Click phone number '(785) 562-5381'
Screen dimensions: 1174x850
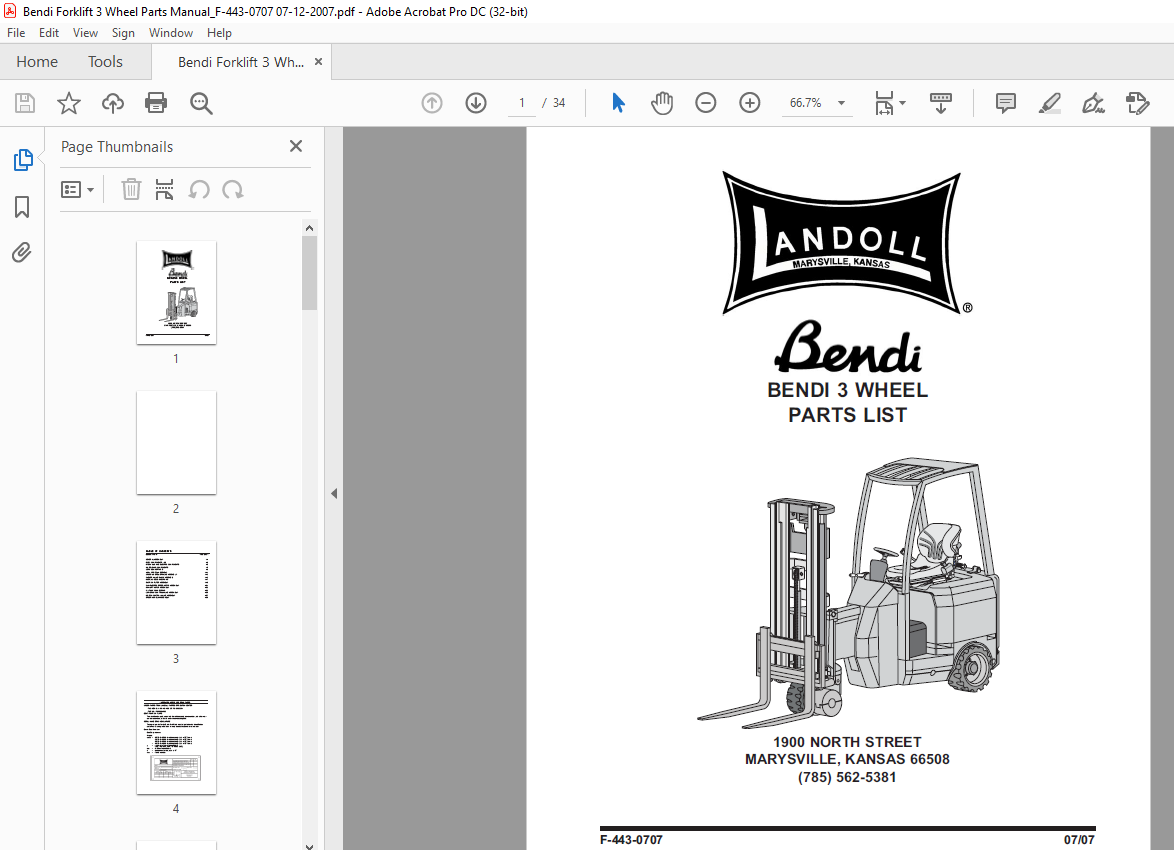tap(847, 777)
